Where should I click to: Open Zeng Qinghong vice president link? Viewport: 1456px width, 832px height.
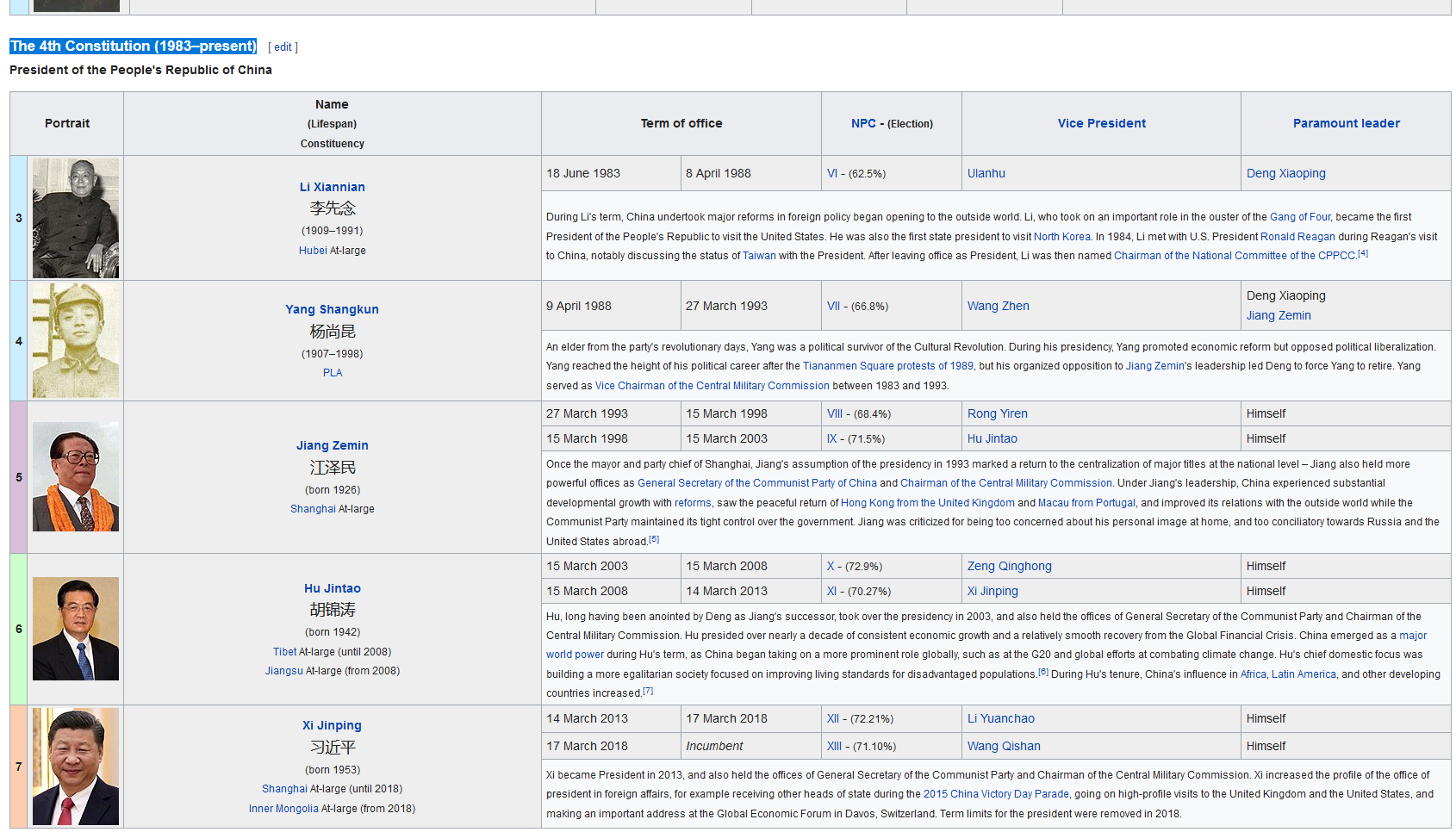[x=1010, y=566]
